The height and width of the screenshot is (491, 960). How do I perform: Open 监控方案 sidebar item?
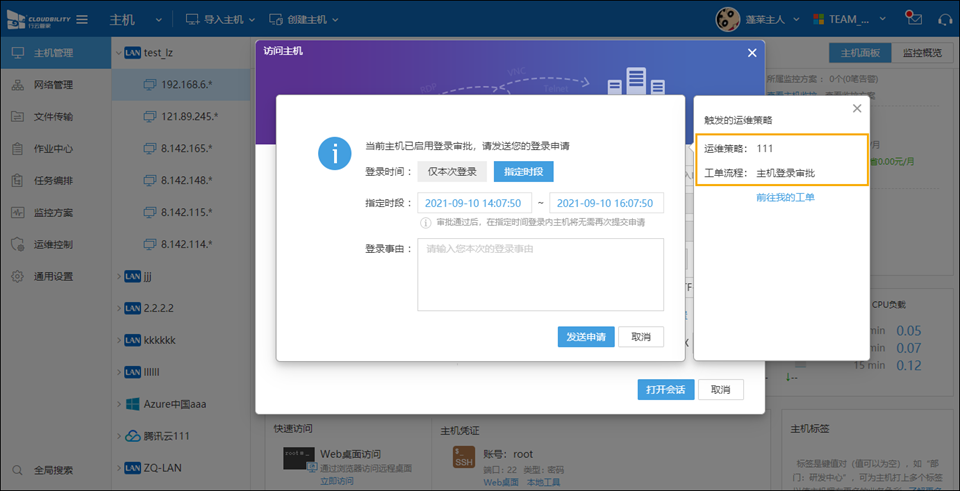54,213
